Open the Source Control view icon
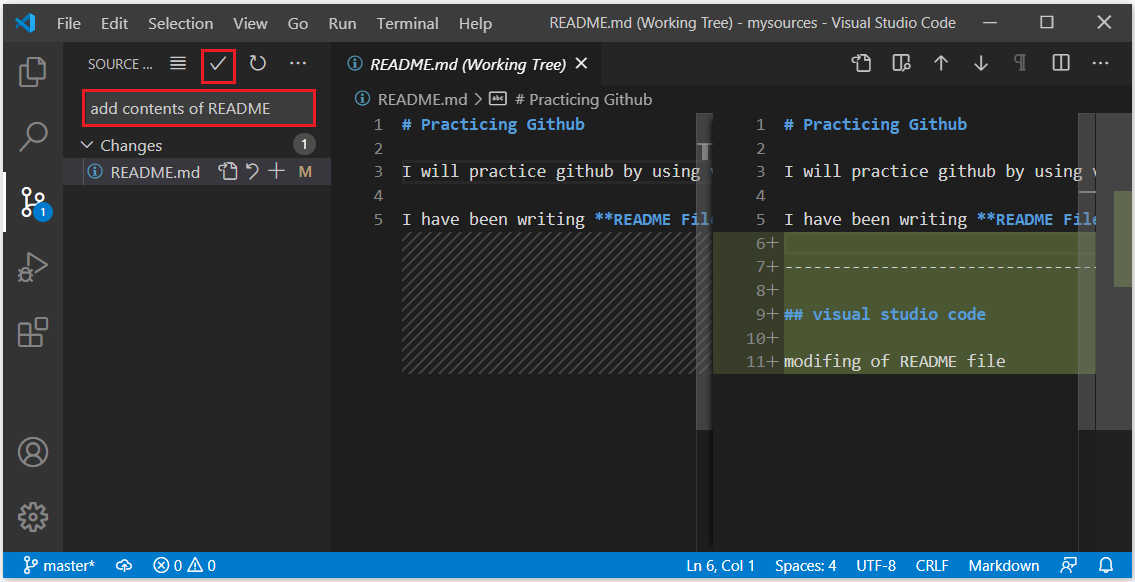Viewport: 1135px width, 582px height. (x=33, y=203)
